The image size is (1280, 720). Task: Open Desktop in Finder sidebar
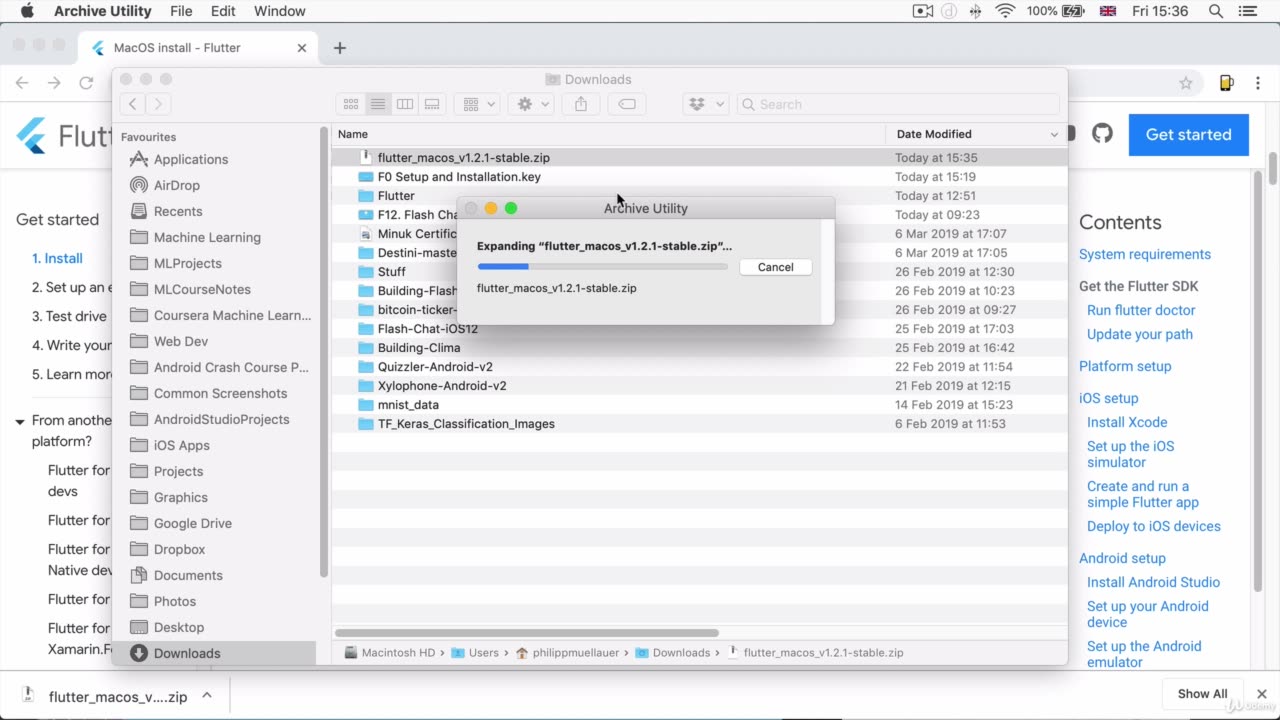pyautogui.click(x=178, y=627)
